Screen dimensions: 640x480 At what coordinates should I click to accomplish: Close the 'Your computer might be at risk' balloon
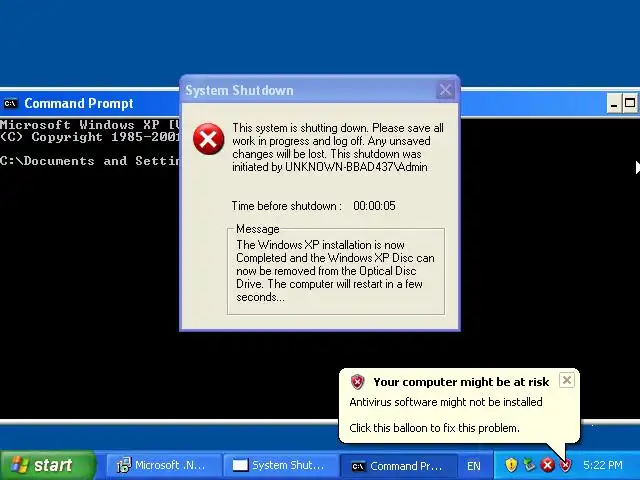(567, 380)
